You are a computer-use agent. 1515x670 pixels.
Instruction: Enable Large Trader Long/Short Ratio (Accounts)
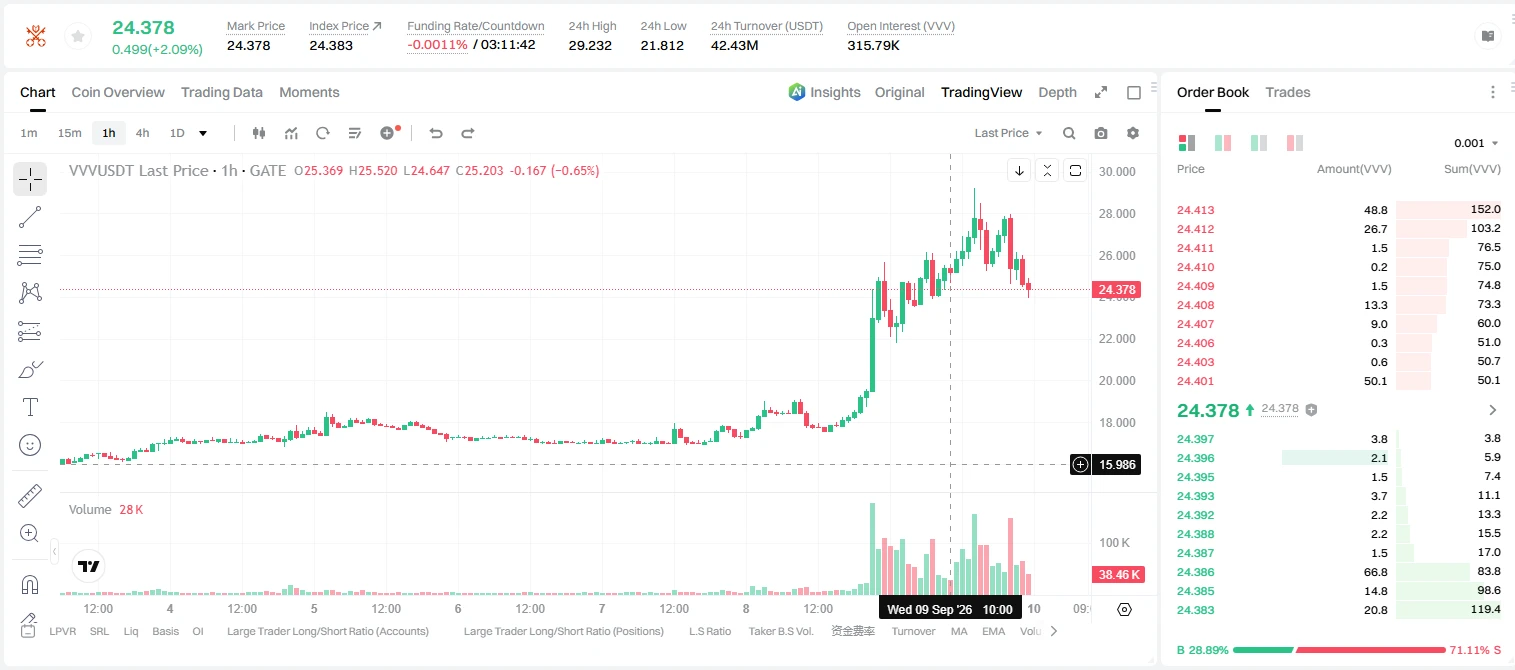(328, 631)
